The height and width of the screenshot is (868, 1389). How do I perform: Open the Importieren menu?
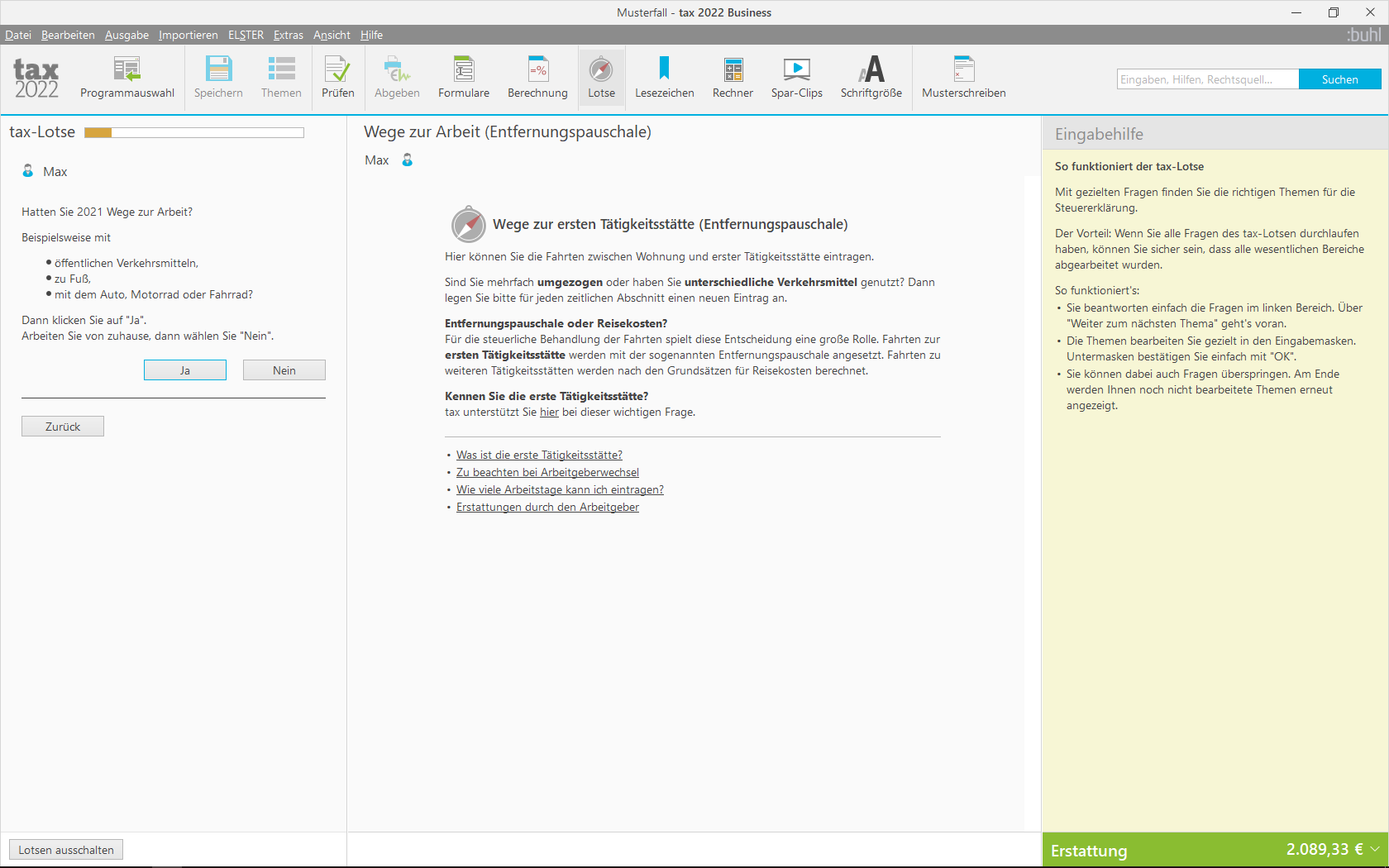tap(189, 35)
